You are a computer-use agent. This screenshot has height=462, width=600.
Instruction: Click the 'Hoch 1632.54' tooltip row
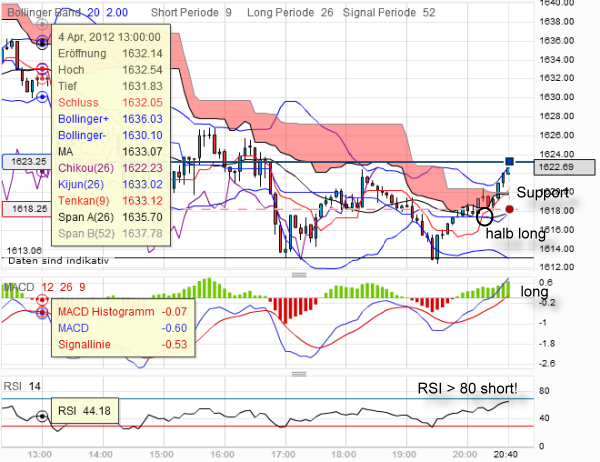[110, 70]
